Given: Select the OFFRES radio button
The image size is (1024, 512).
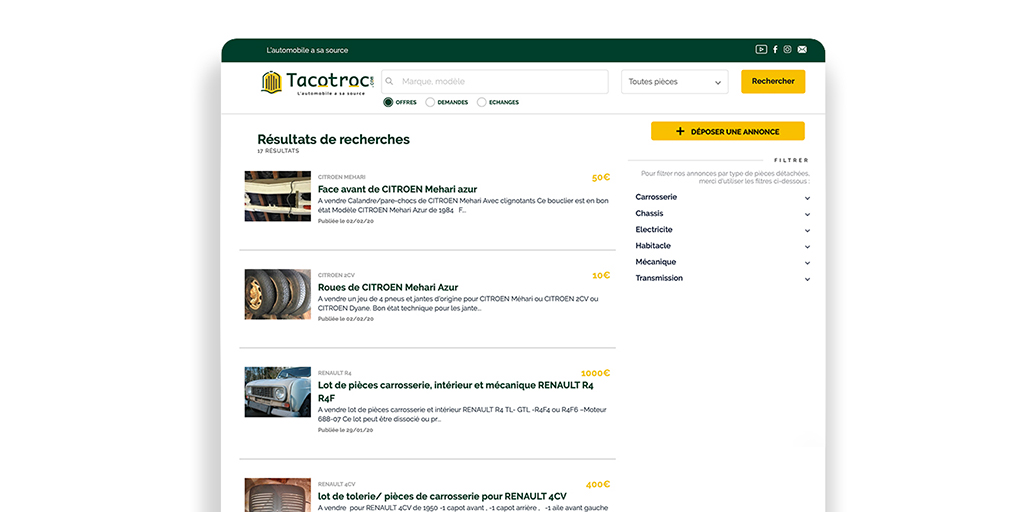Looking at the screenshot, I should click(x=388, y=102).
